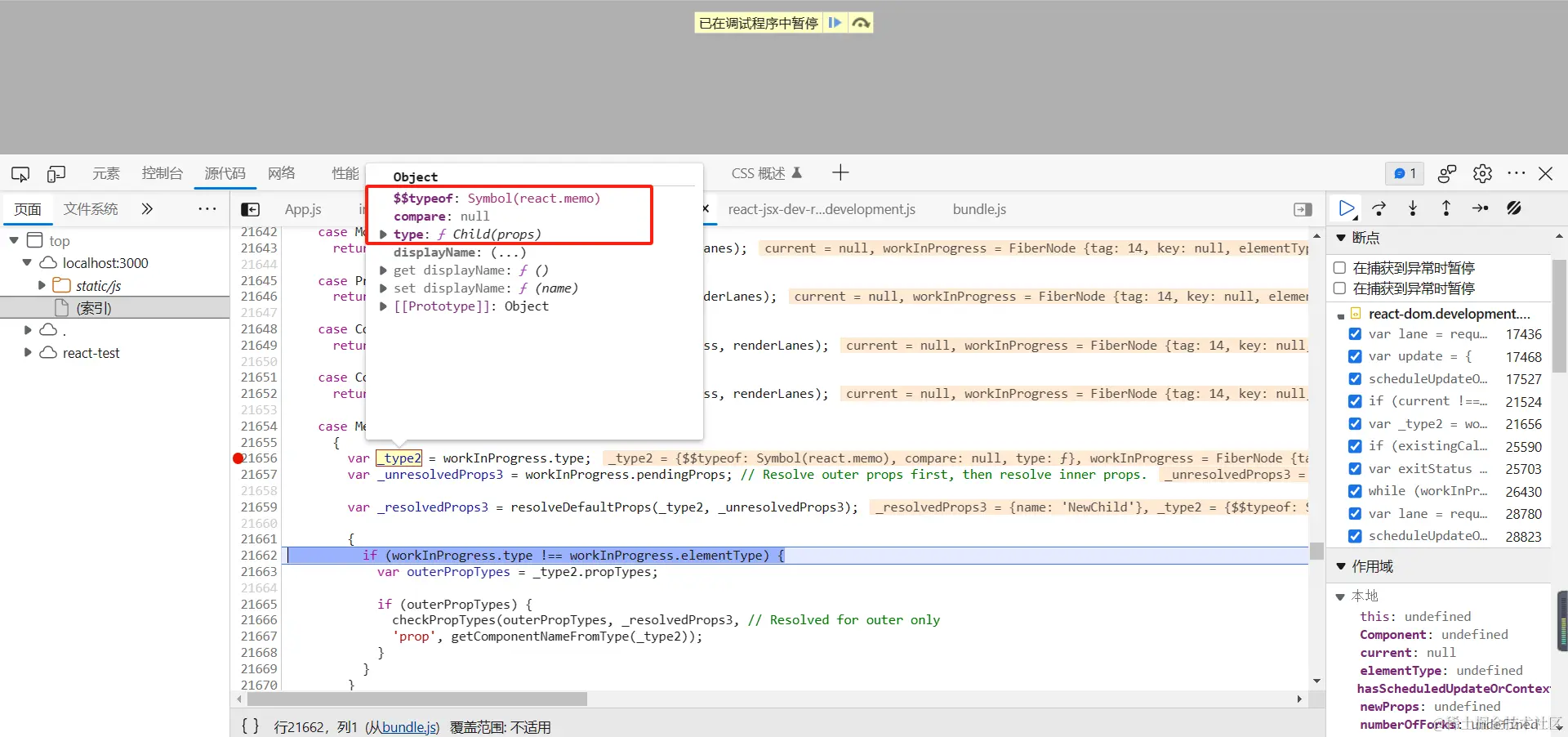Open the react-jsx-dev-r...development.js tab
This screenshot has height=737, width=1568.
(822, 209)
